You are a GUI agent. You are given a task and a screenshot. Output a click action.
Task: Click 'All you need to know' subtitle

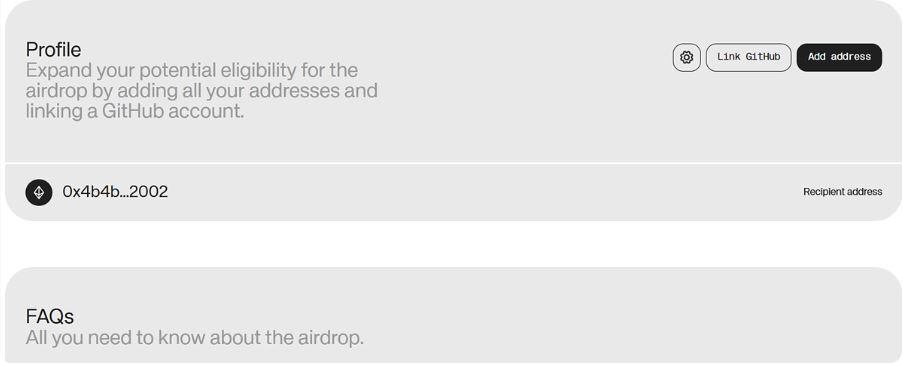(195, 337)
